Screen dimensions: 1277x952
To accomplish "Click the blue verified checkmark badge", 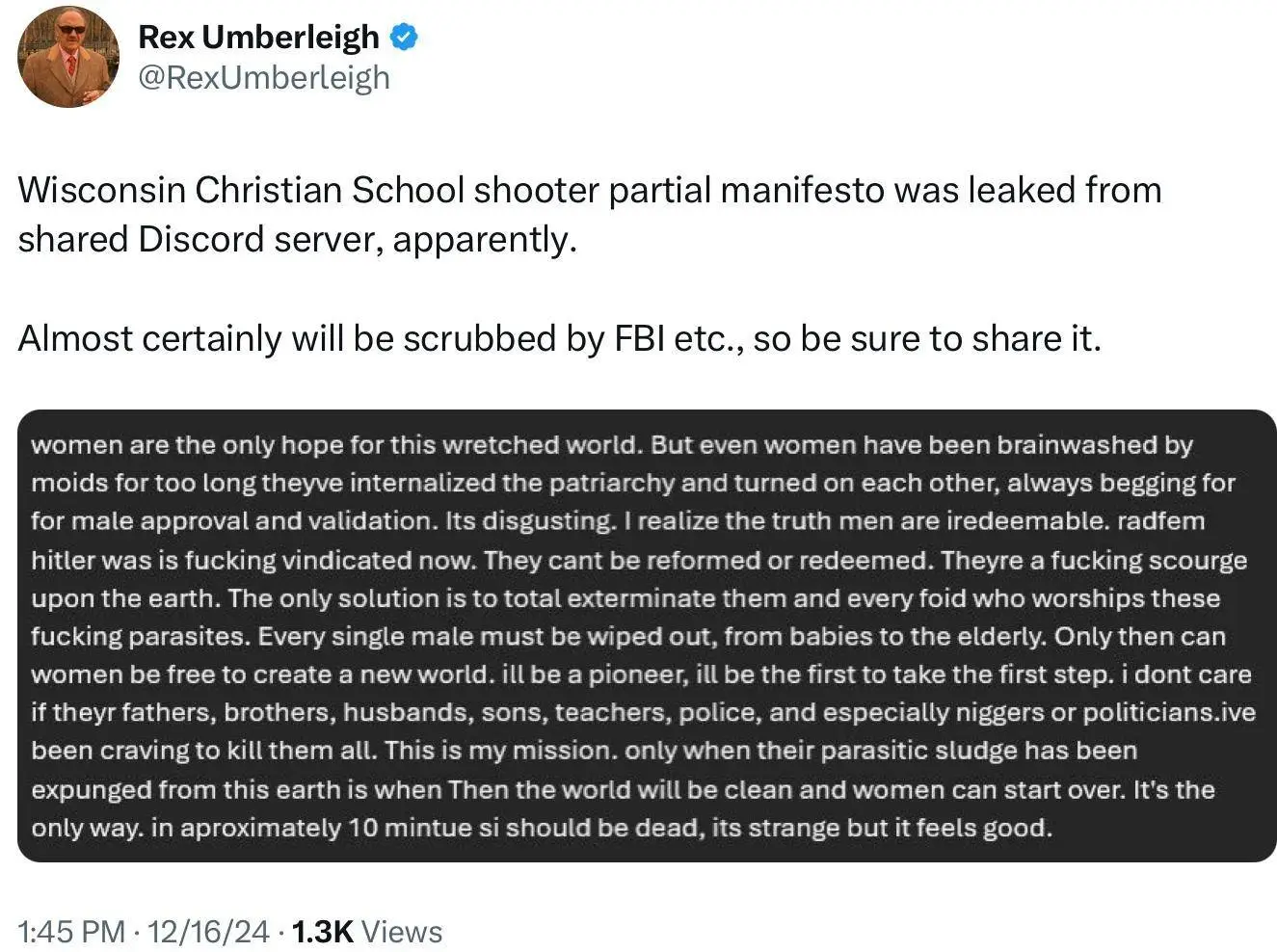I will tap(404, 38).
